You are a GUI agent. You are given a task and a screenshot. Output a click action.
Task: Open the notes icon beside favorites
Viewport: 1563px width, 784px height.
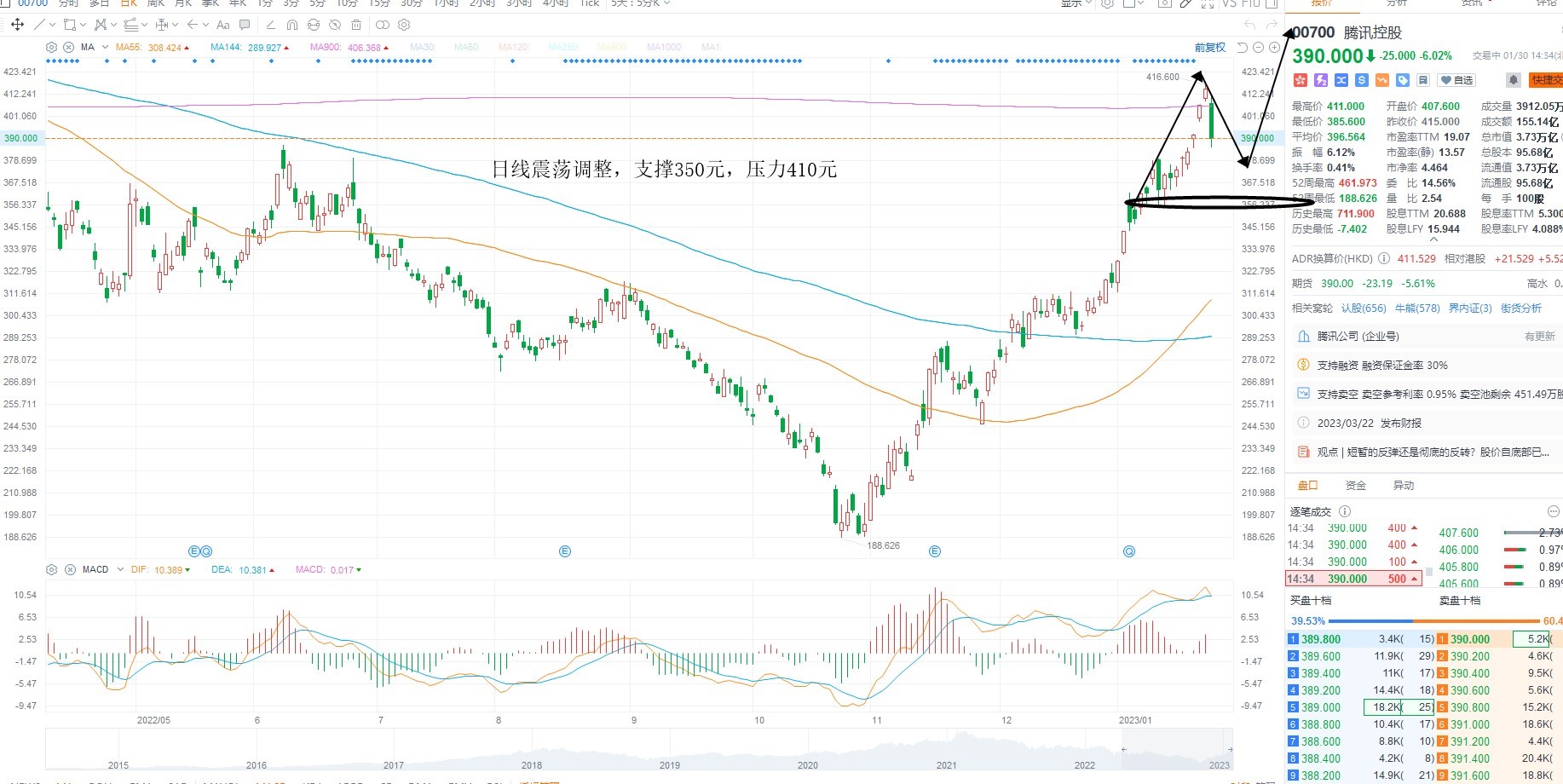tap(1423, 80)
